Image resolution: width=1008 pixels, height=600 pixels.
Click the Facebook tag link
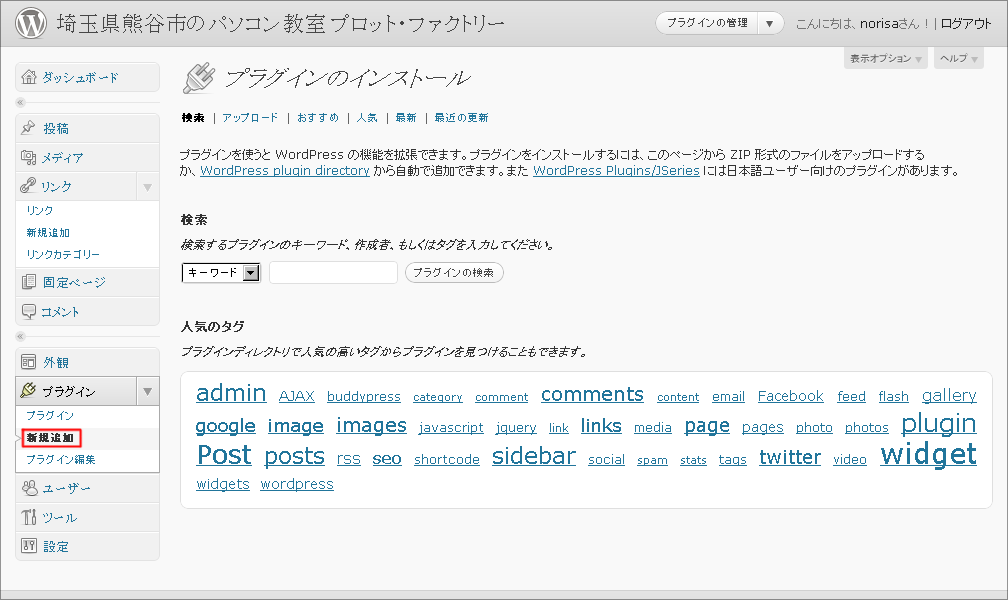click(x=791, y=396)
